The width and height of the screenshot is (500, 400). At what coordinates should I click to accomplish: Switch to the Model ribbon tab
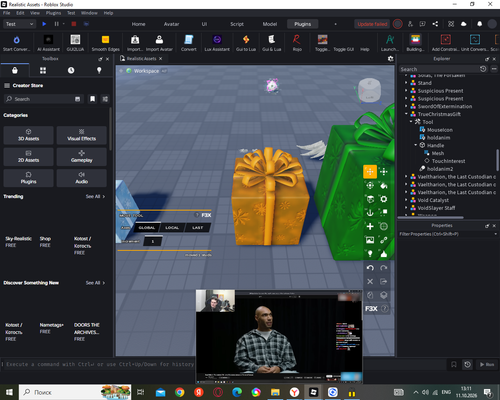click(270, 24)
